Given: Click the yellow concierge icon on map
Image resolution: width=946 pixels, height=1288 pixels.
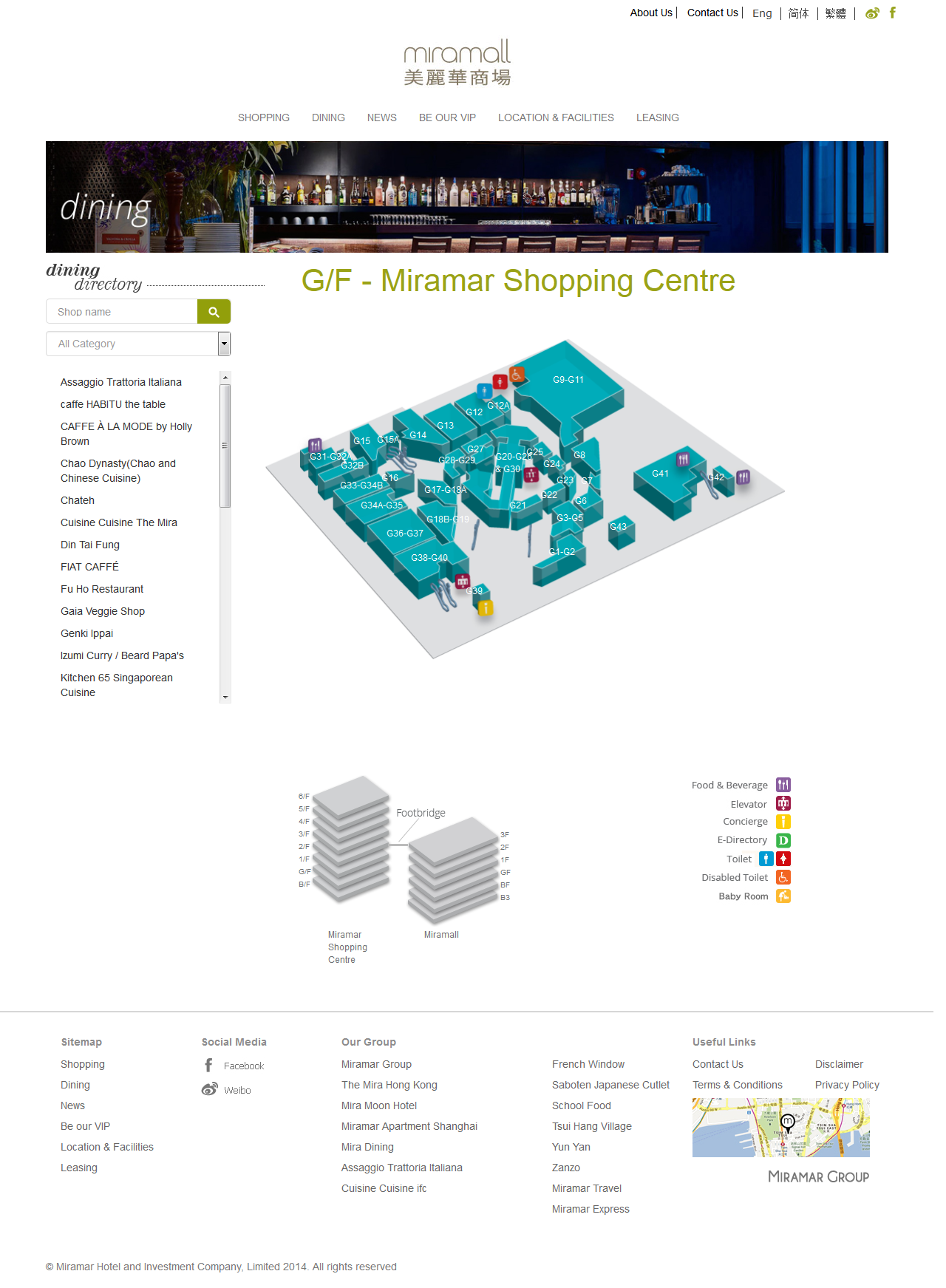Looking at the screenshot, I should [x=485, y=608].
